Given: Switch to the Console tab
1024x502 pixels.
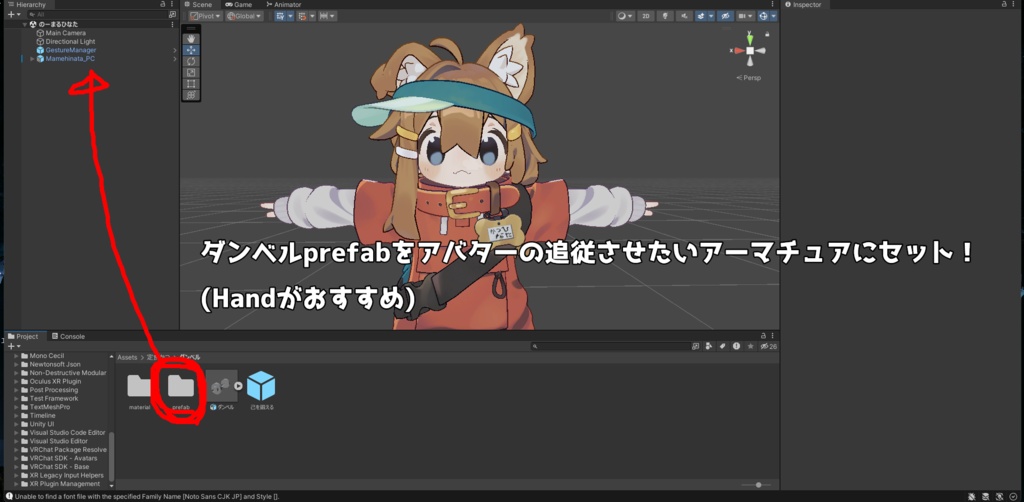Looking at the screenshot, I should (68, 336).
